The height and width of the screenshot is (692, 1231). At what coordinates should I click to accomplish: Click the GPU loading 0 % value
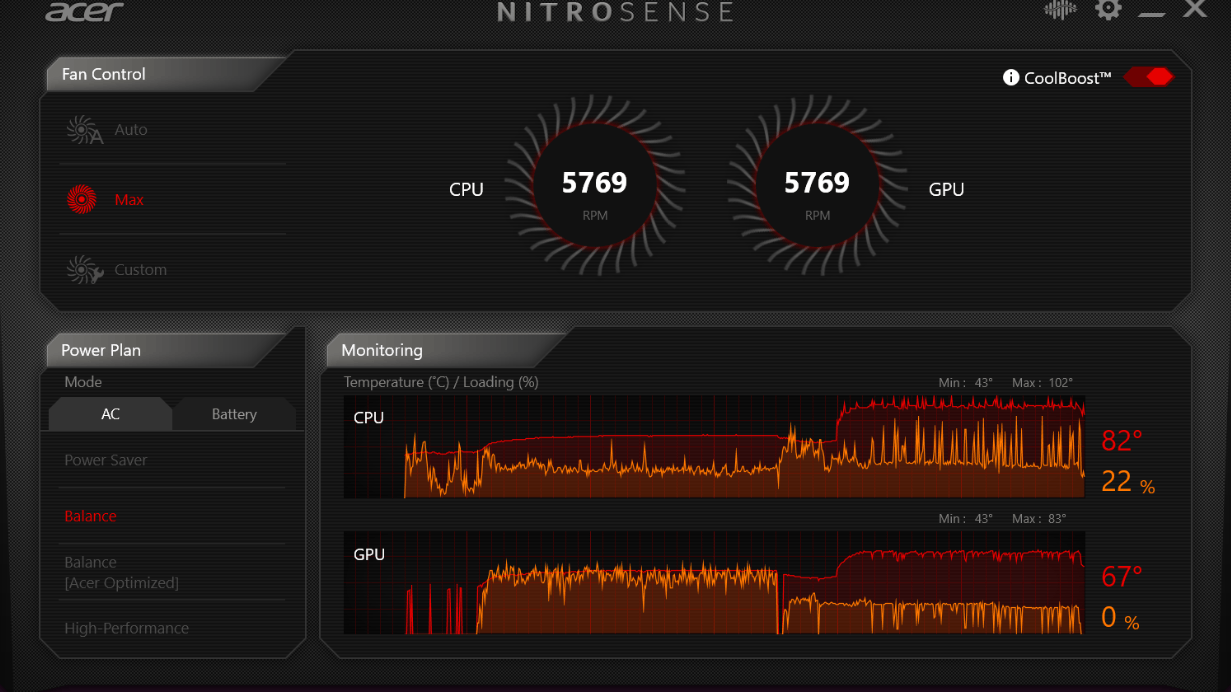[1120, 619]
